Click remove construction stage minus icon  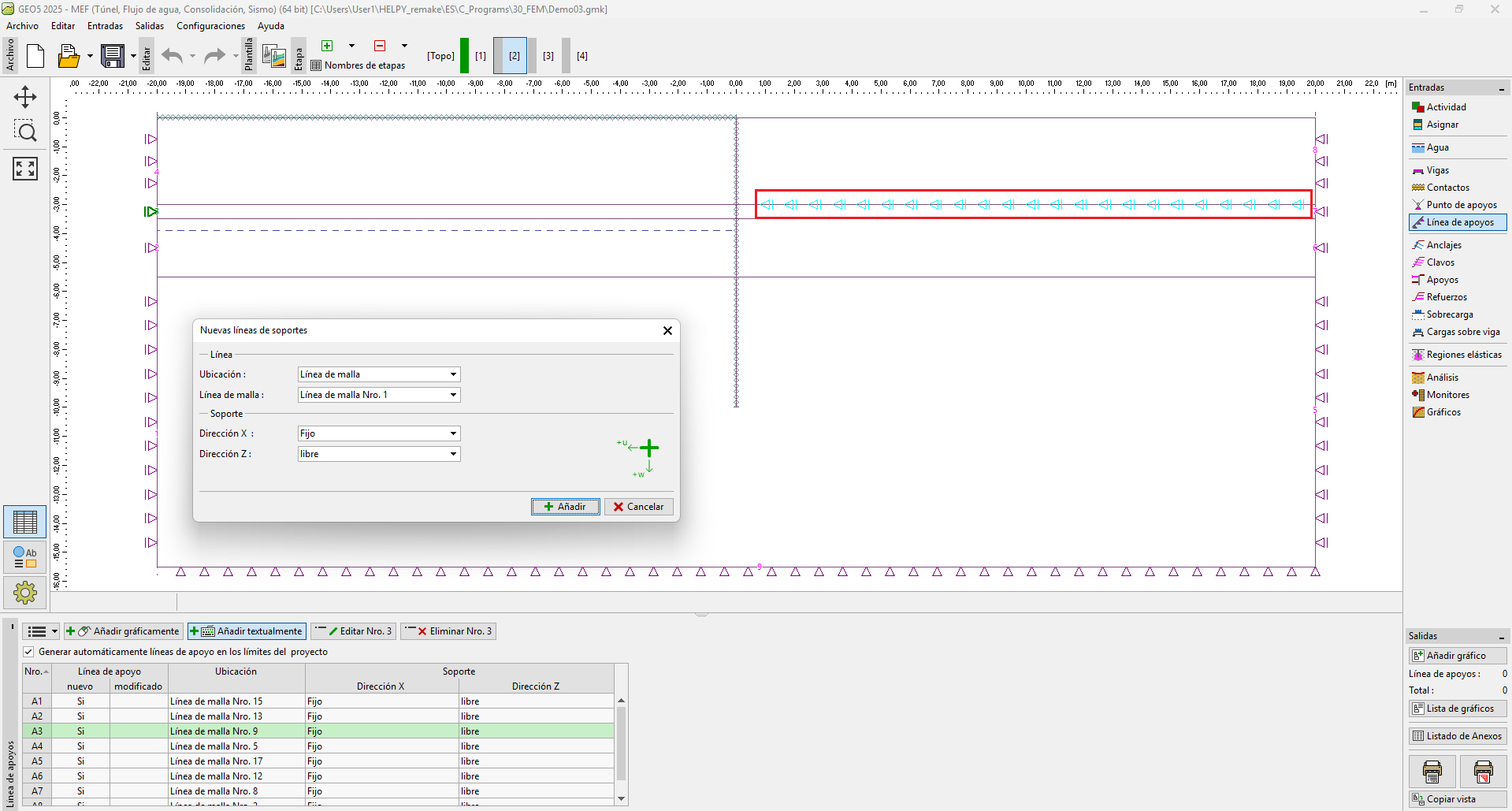coord(381,46)
